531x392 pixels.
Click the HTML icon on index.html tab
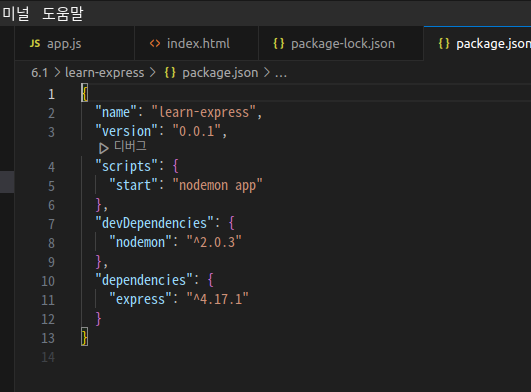pos(155,43)
